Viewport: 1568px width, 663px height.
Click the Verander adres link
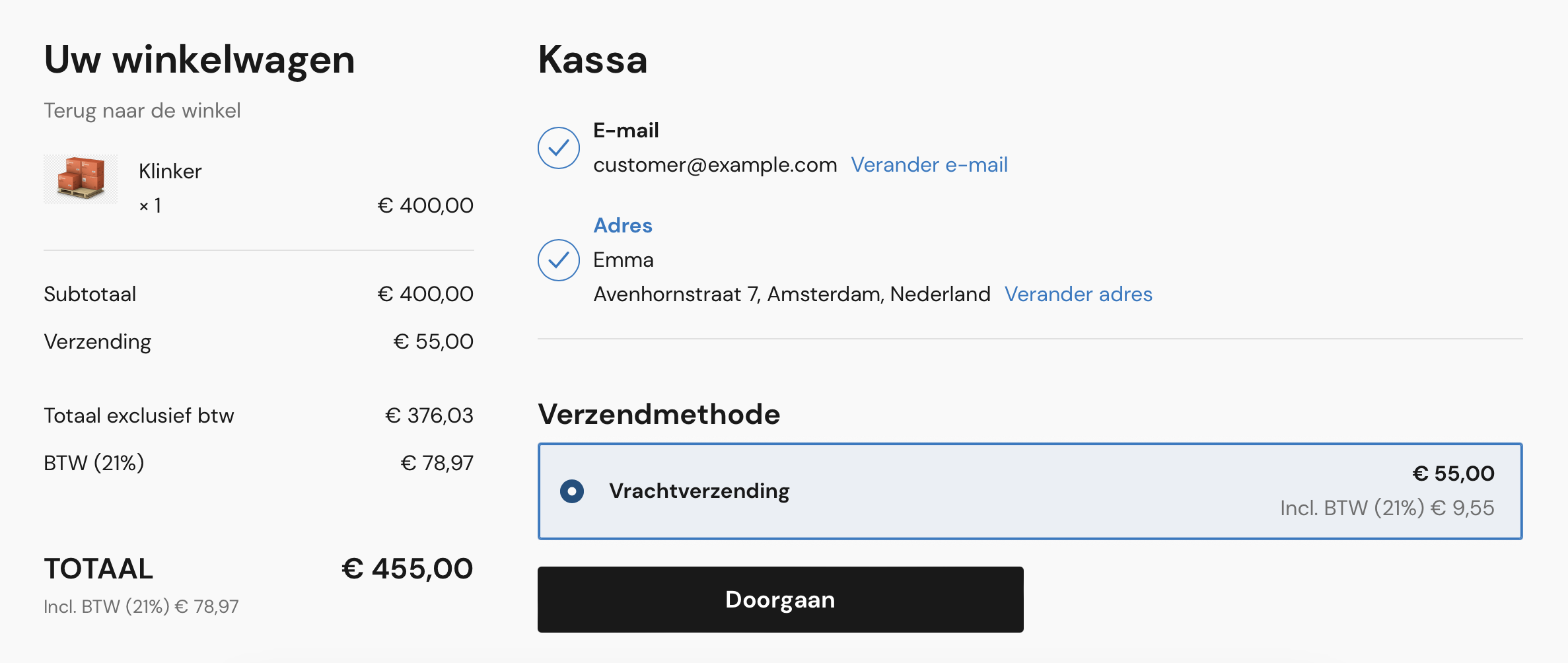(1078, 295)
